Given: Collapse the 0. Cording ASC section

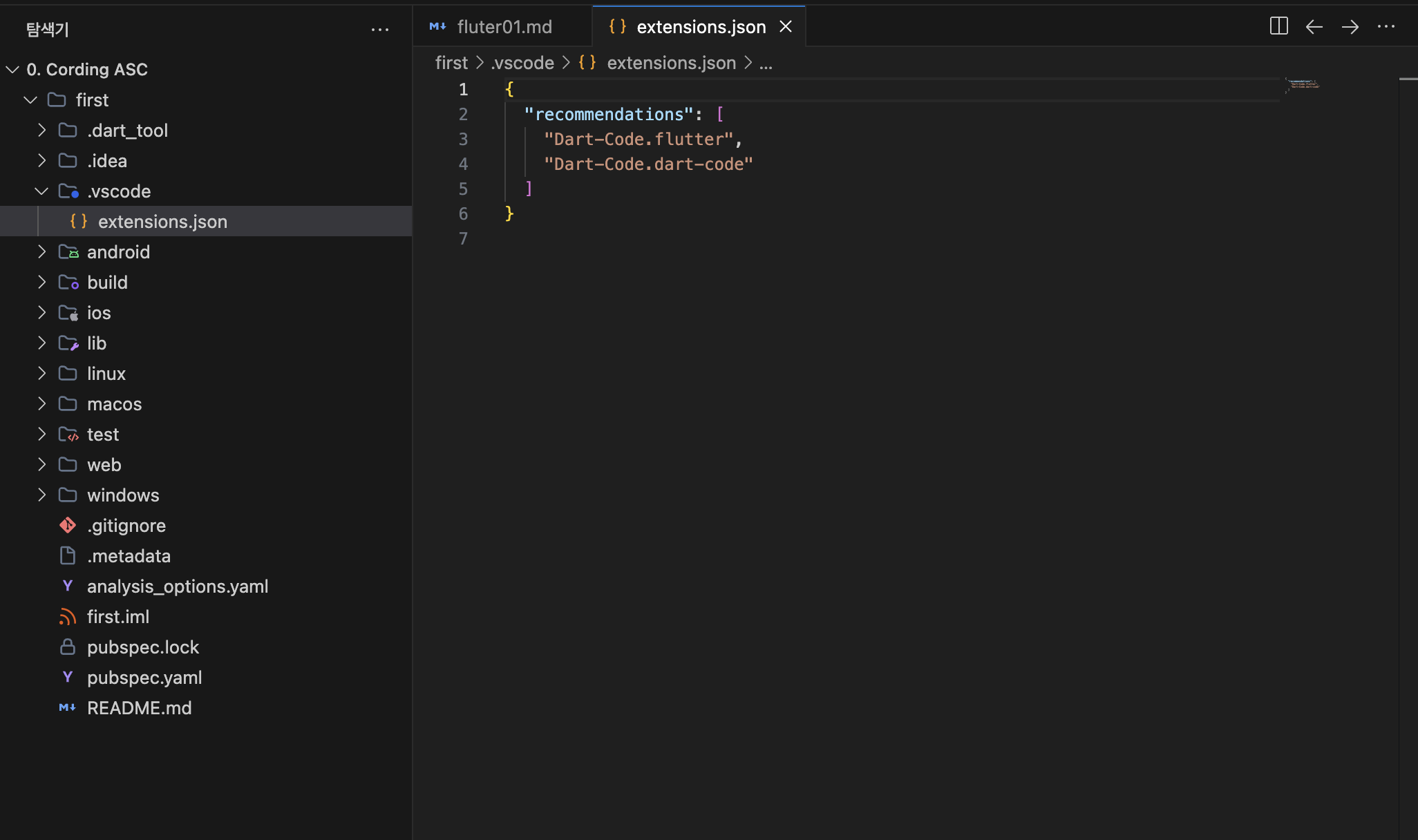Looking at the screenshot, I should (12, 70).
